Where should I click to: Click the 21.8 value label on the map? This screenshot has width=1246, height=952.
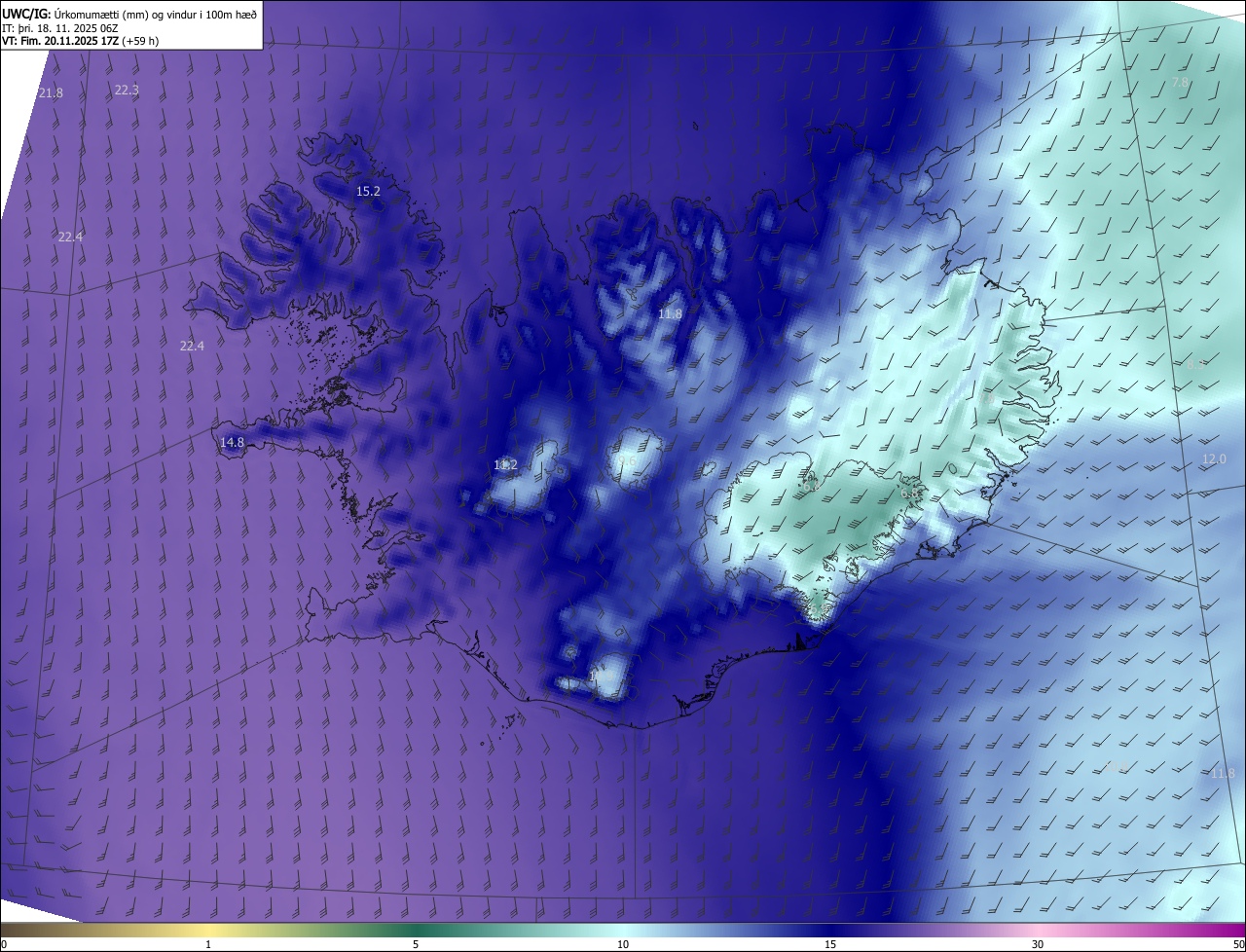51,92
